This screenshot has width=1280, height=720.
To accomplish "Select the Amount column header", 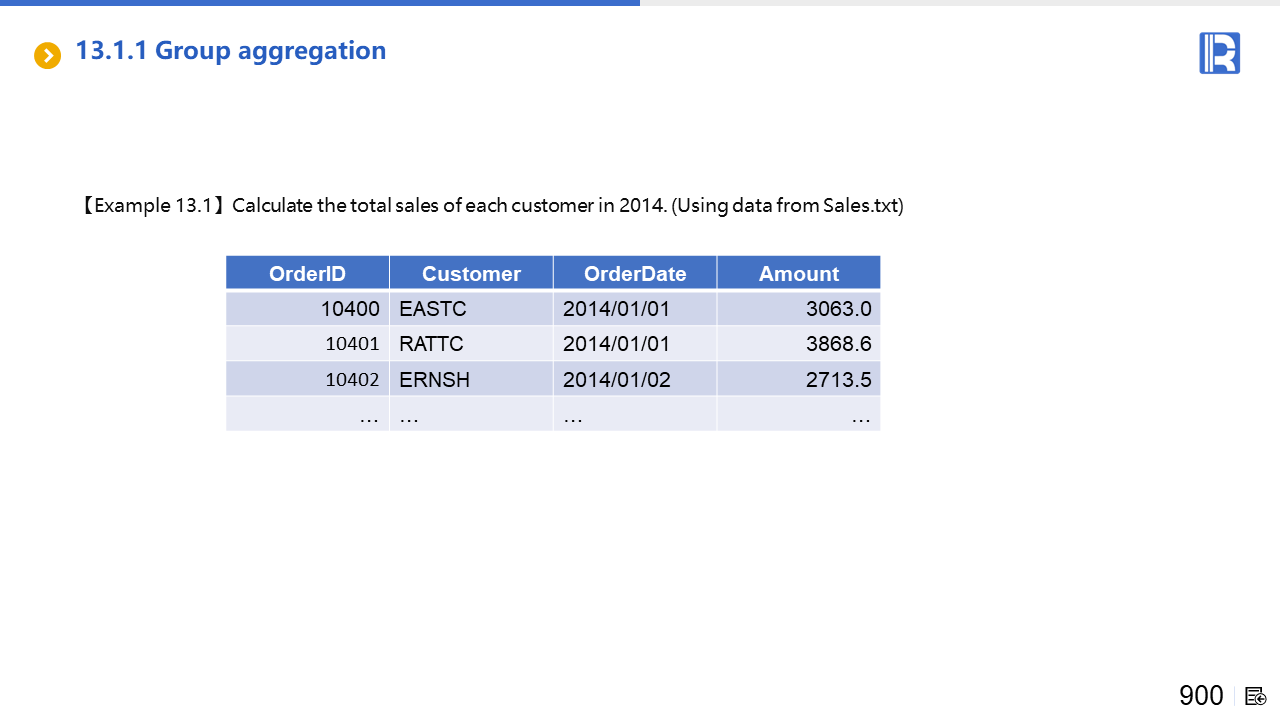I will pos(798,273).
